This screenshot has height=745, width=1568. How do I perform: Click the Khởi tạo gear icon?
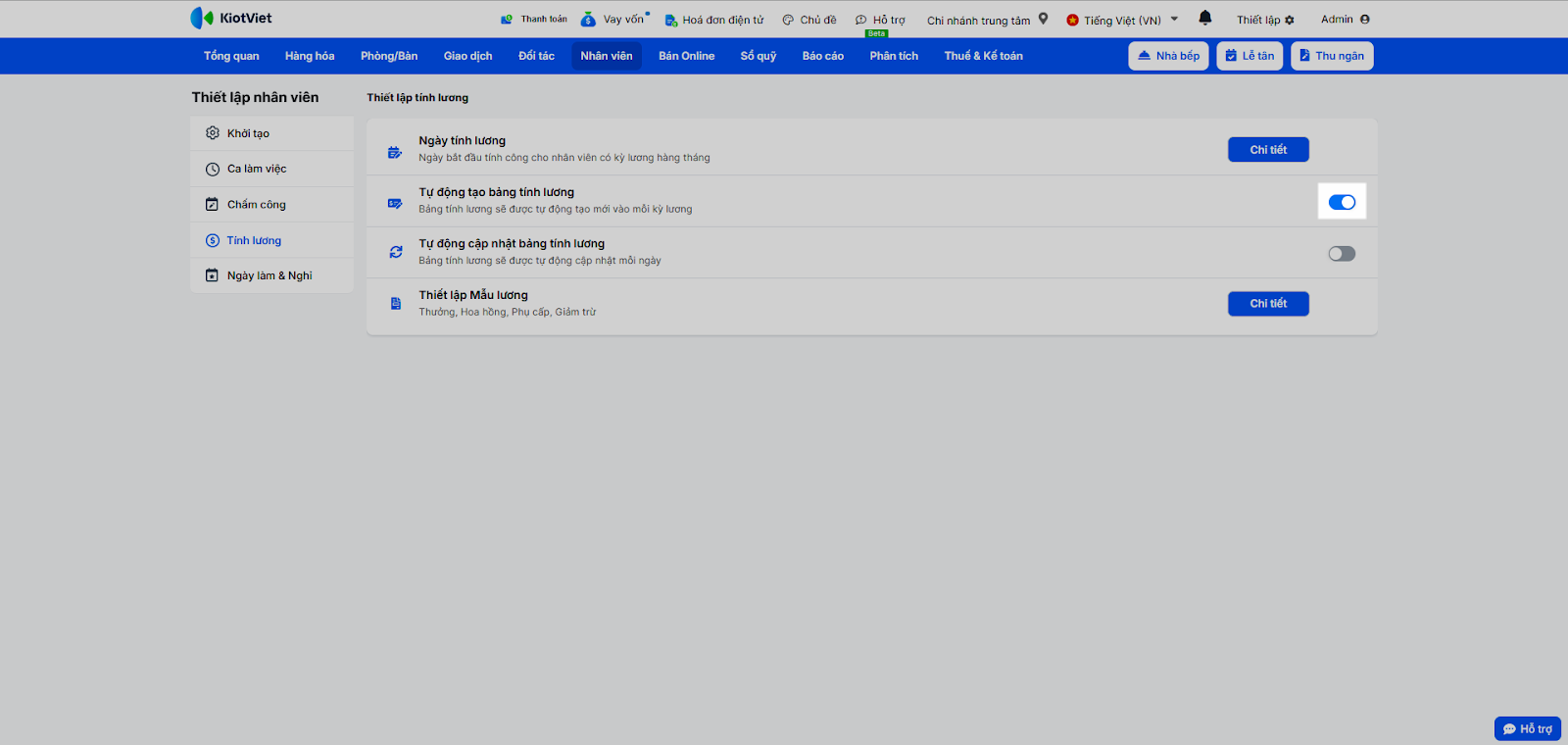point(213,133)
